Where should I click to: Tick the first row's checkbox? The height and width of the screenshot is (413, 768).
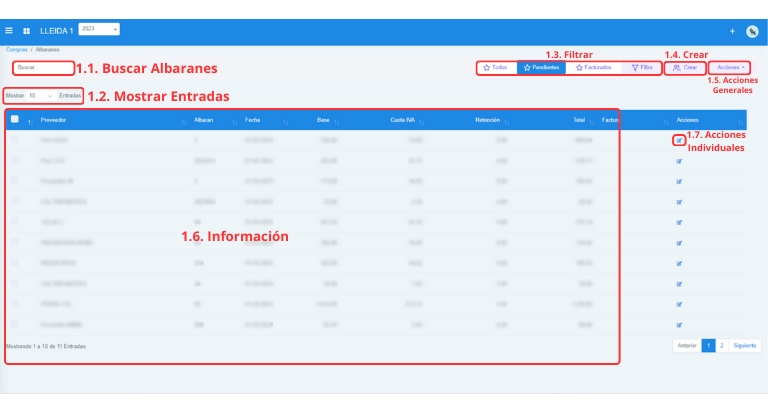tap(15, 140)
